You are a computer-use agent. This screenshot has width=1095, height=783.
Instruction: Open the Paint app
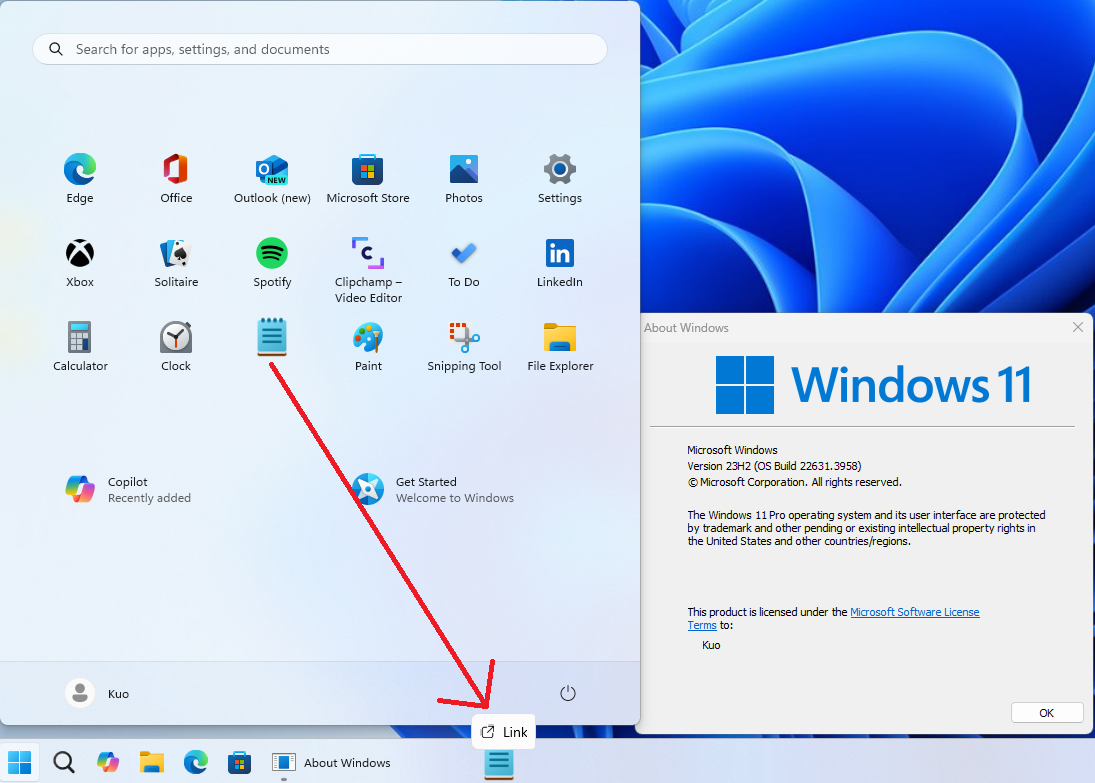pos(368,346)
